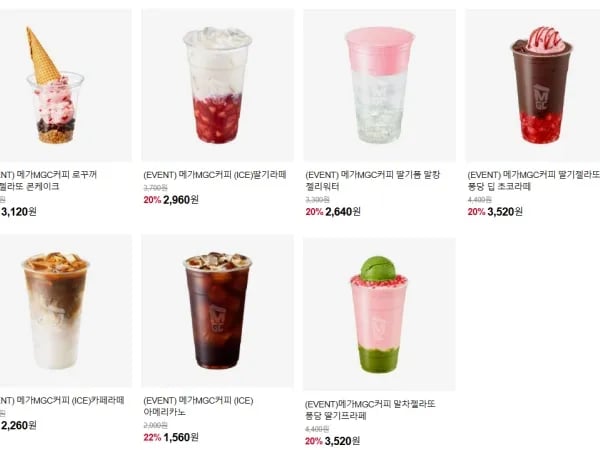Open the pink strawberry foam jelly water image
600x450 pixels.
pyautogui.click(x=380, y=85)
